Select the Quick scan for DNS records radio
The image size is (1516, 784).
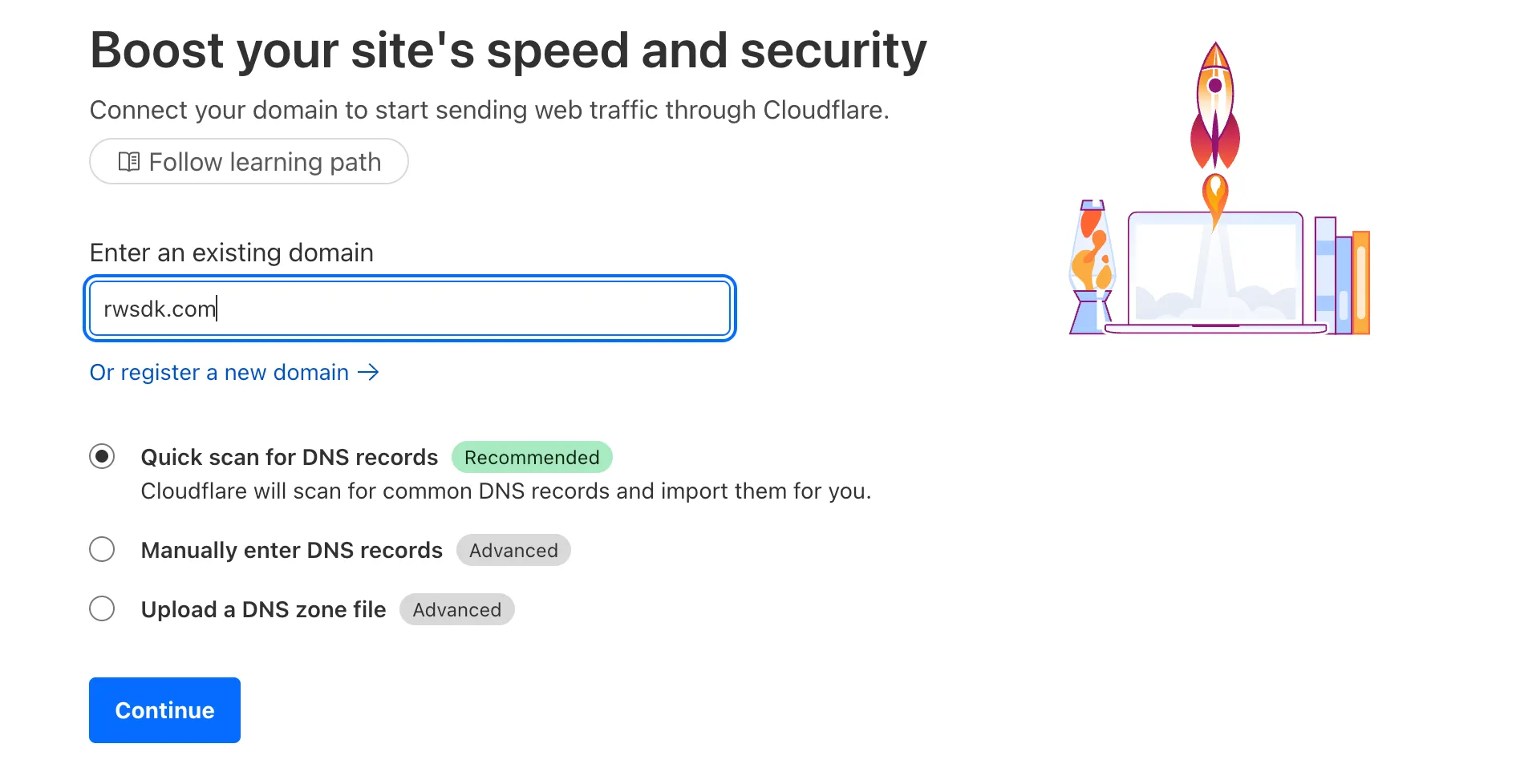tap(102, 457)
